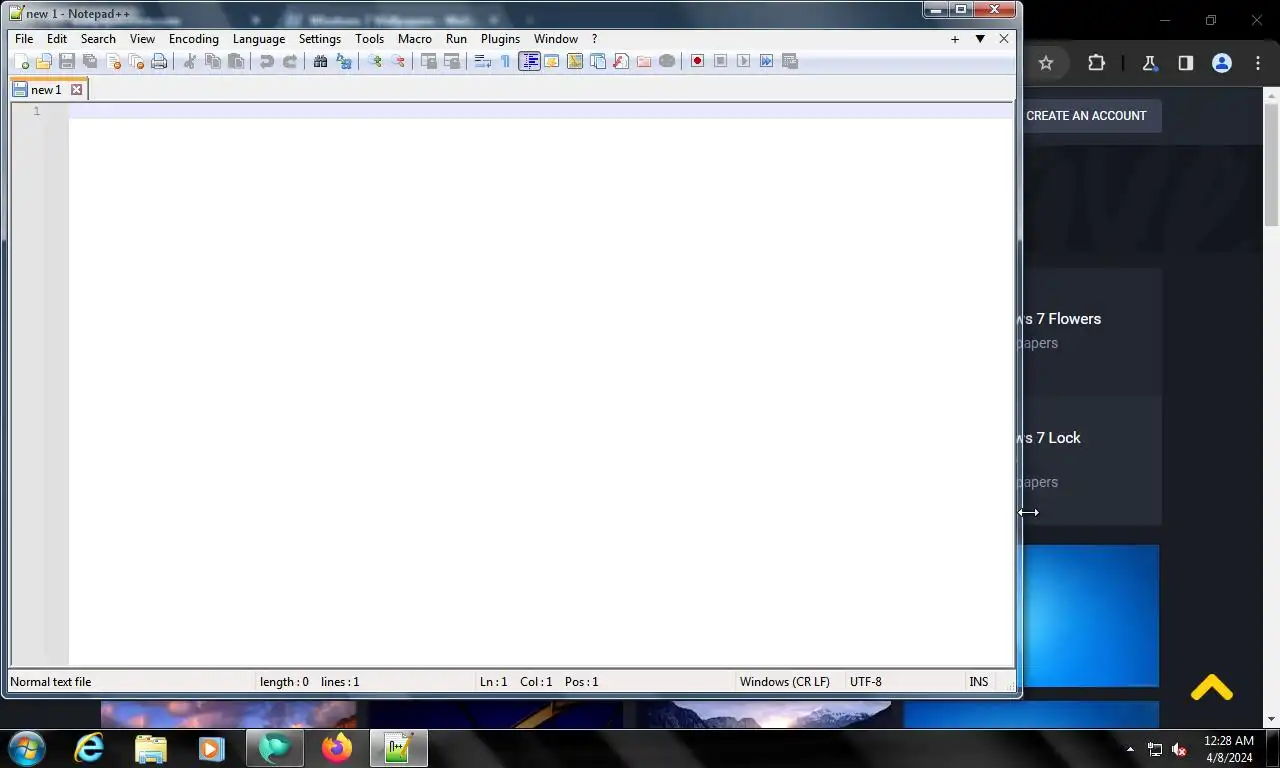The height and width of the screenshot is (768, 1280).
Task: Click the Save All toolbar icon
Action: click(x=90, y=61)
